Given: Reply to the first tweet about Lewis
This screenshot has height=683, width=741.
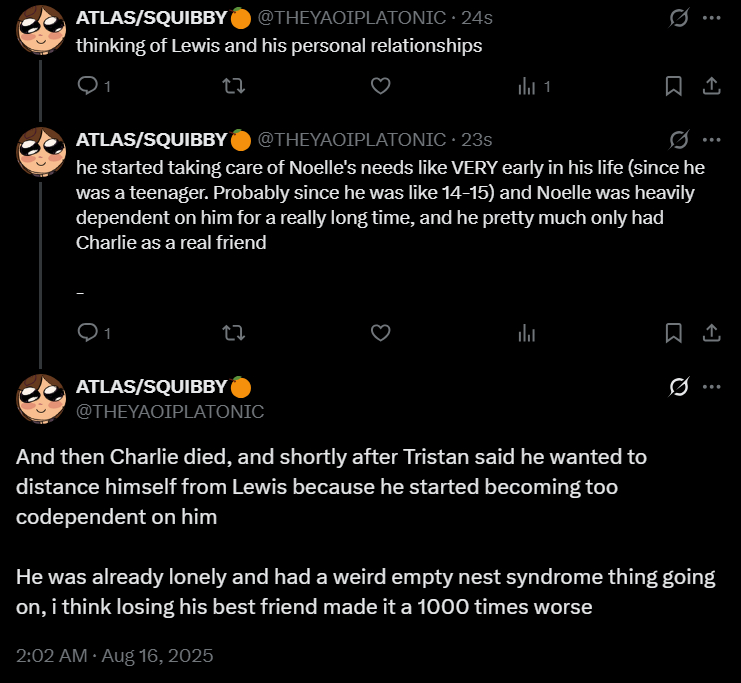Looking at the screenshot, I should [x=87, y=87].
